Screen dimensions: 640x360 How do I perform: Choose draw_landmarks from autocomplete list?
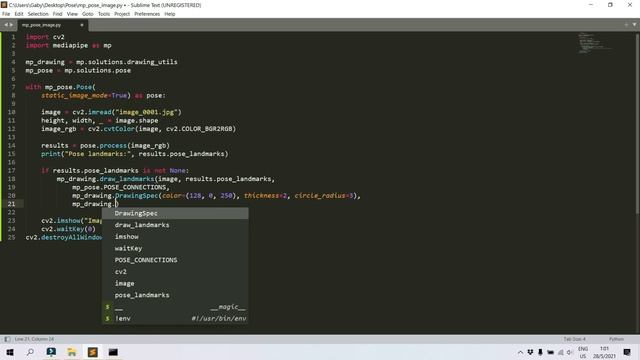point(175,225)
